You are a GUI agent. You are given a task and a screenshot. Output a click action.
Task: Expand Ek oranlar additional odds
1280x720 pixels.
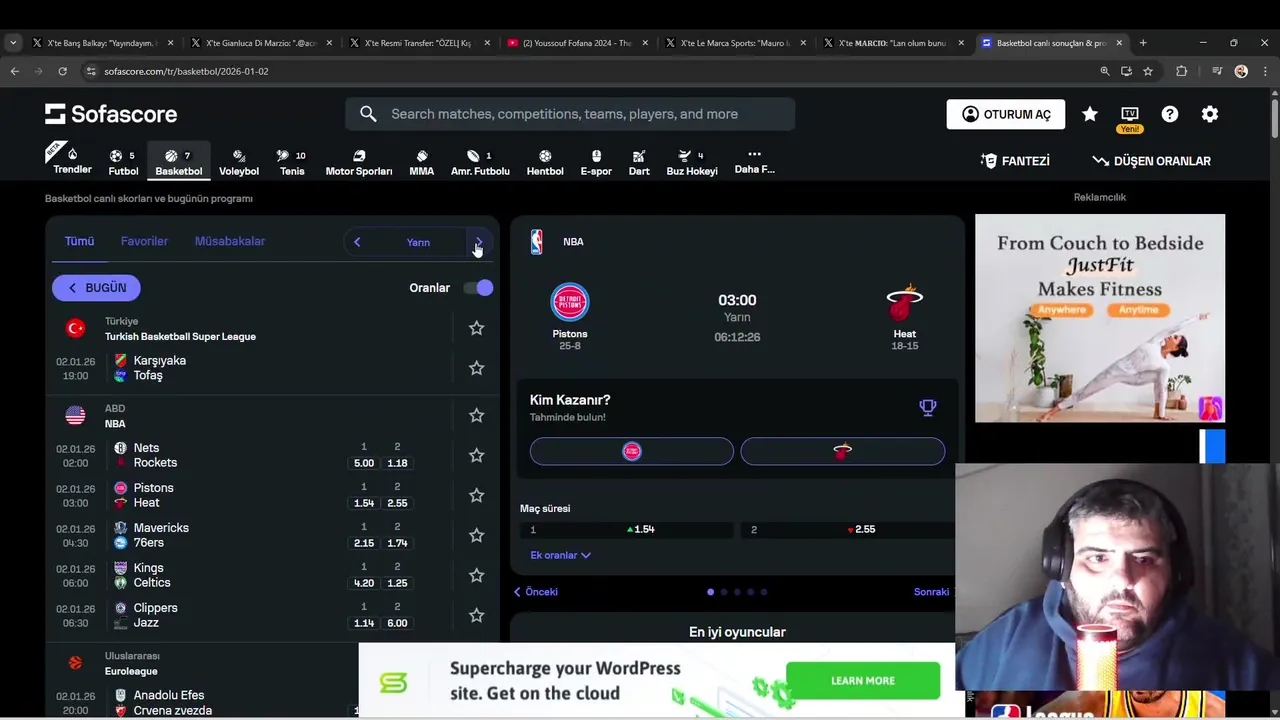560,555
